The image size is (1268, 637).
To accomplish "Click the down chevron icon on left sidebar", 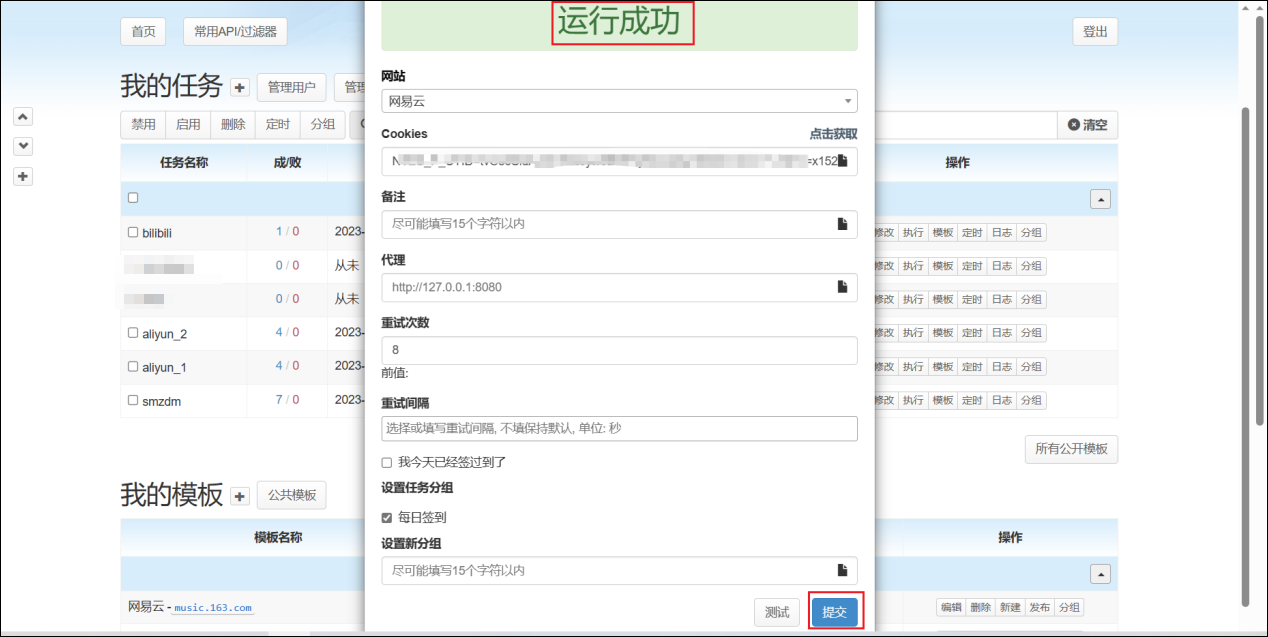I will [24, 146].
